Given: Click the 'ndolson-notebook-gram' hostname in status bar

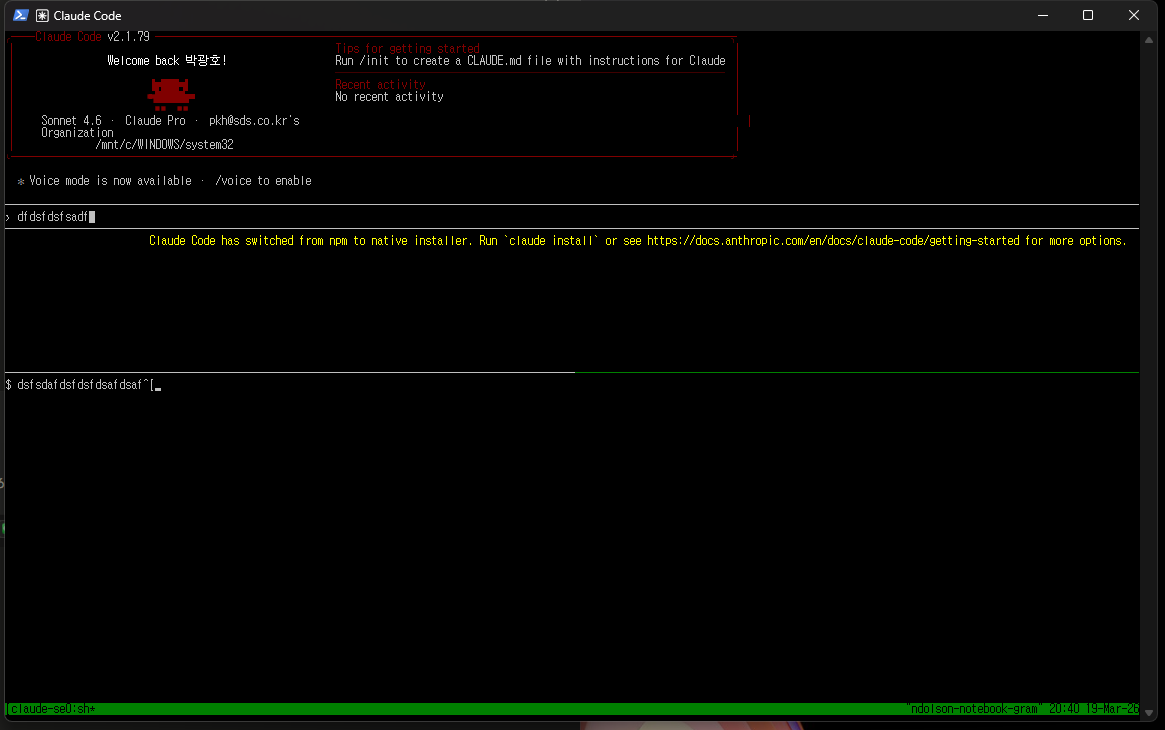Looking at the screenshot, I should point(975,708).
